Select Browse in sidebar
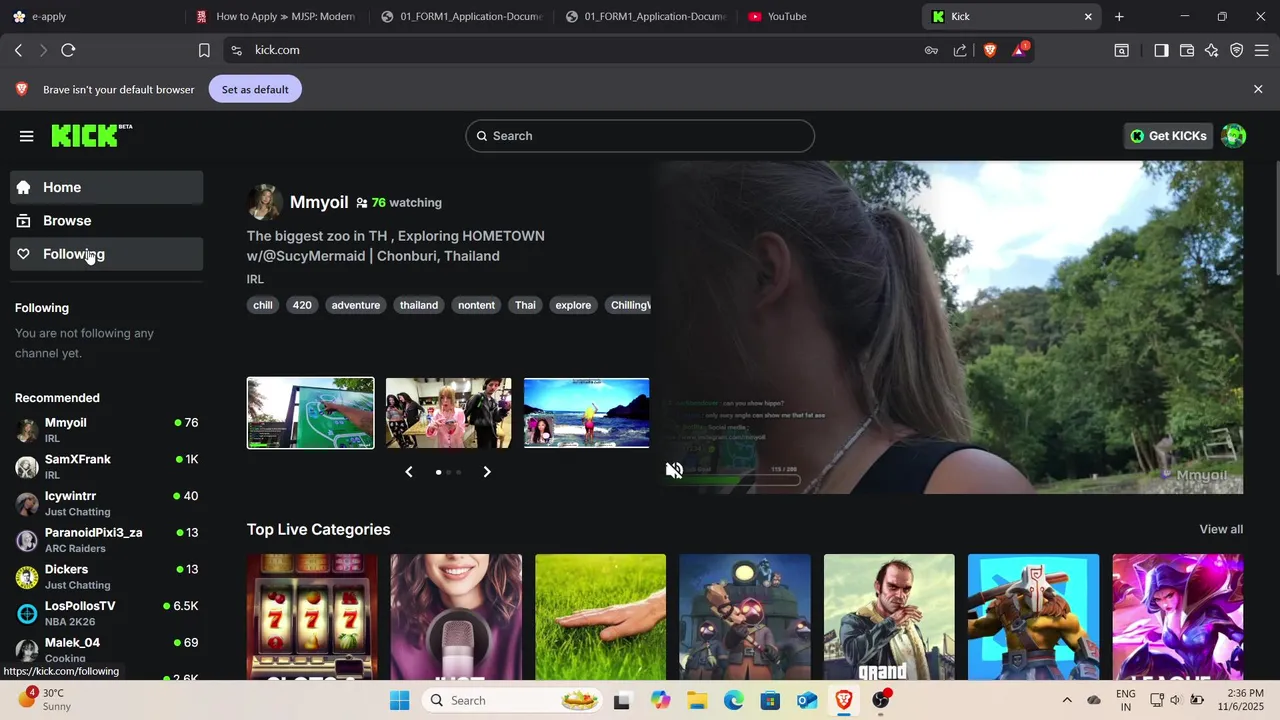Image resolution: width=1280 pixels, height=720 pixels. tap(107, 220)
